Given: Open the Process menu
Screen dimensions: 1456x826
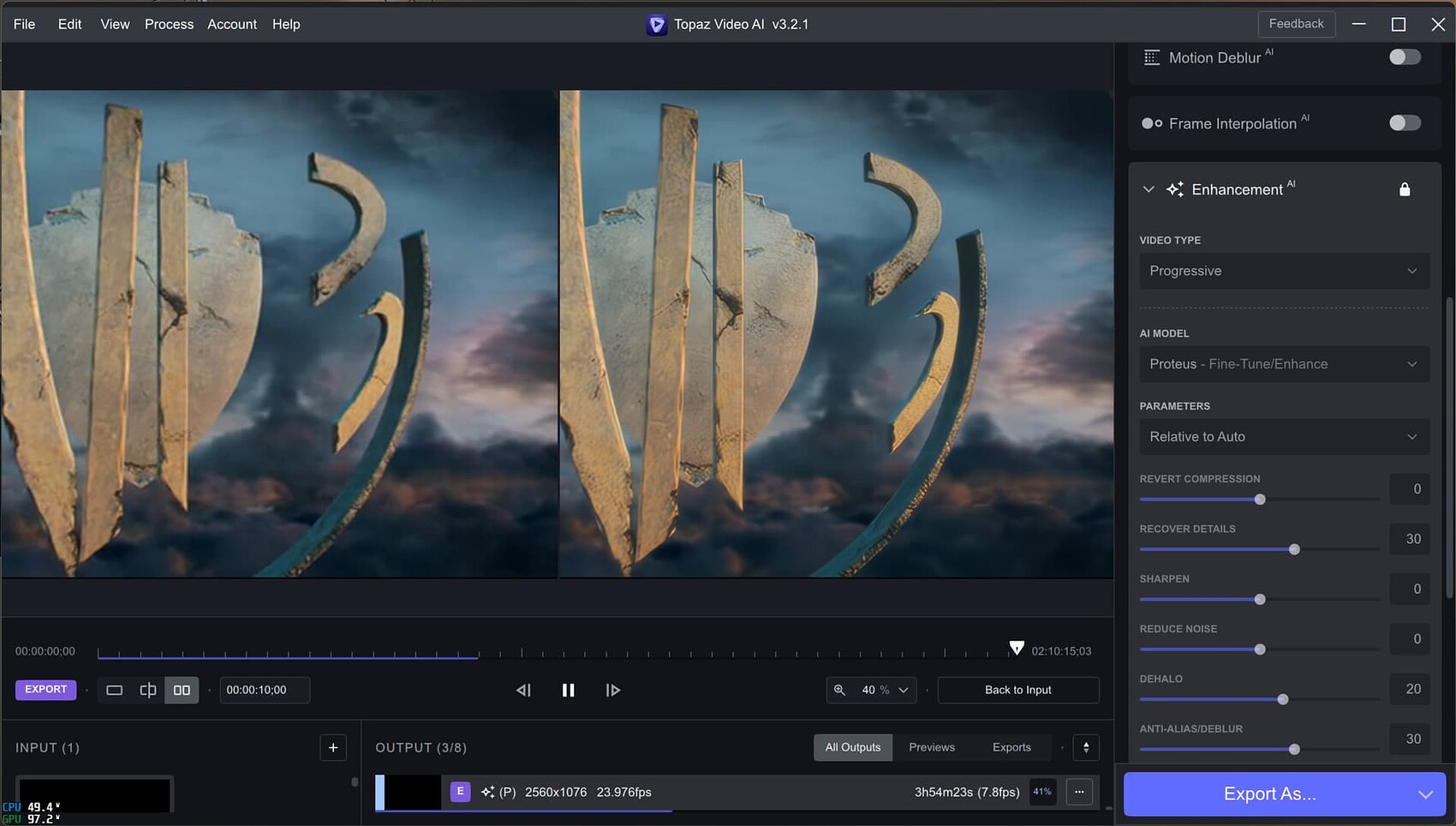Looking at the screenshot, I should [169, 24].
